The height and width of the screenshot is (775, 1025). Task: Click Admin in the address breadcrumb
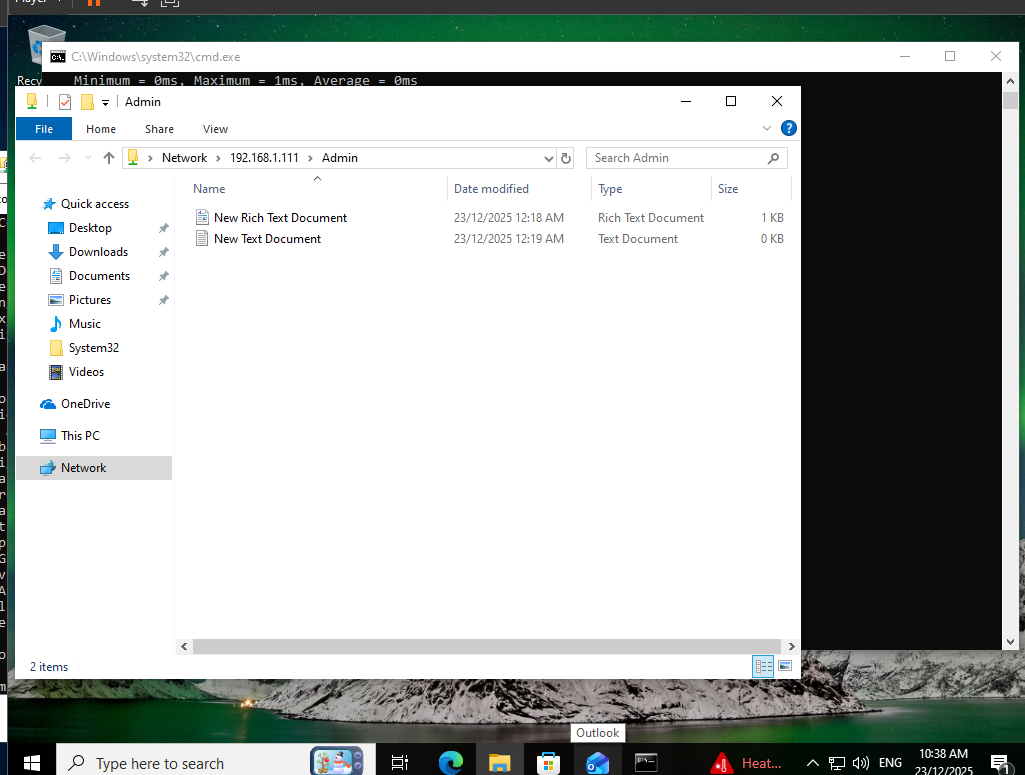click(x=340, y=158)
